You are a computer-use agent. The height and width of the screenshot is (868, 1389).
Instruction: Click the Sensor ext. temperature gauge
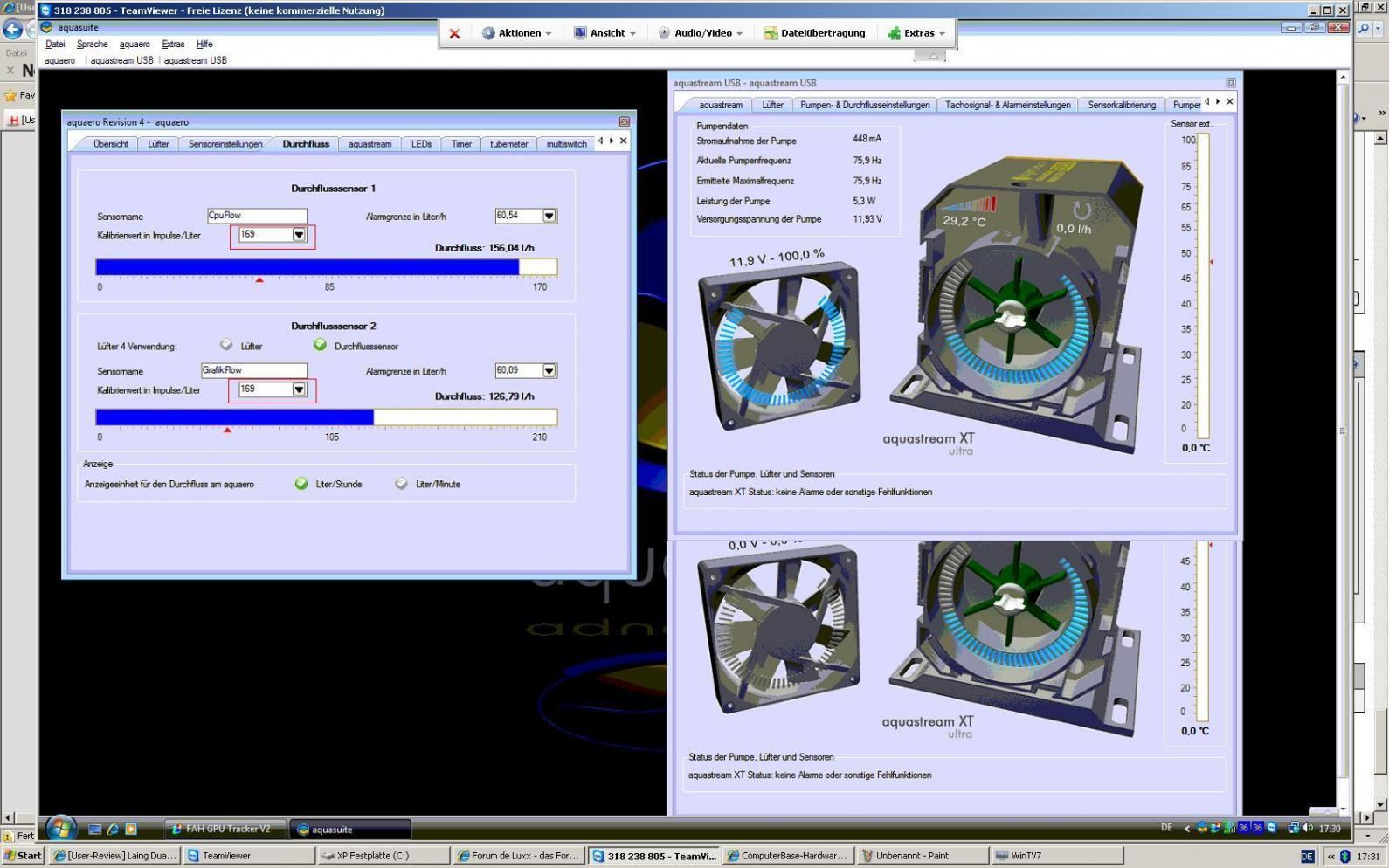(1203, 286)
